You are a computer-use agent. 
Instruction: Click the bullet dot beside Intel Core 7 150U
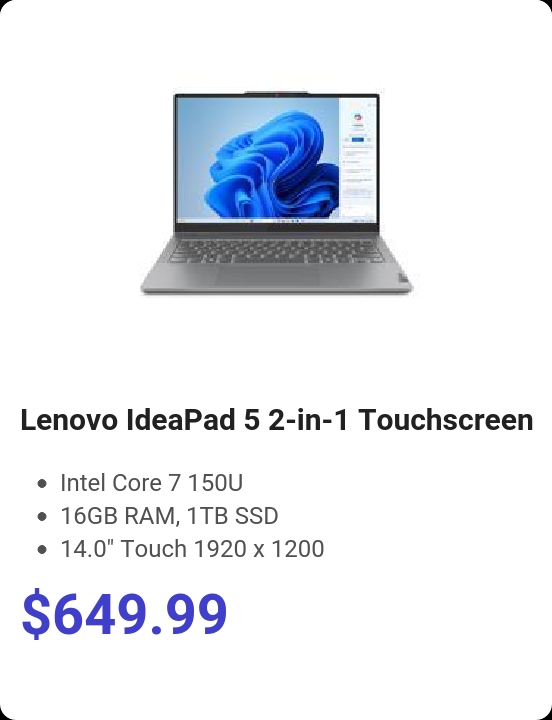42,484
